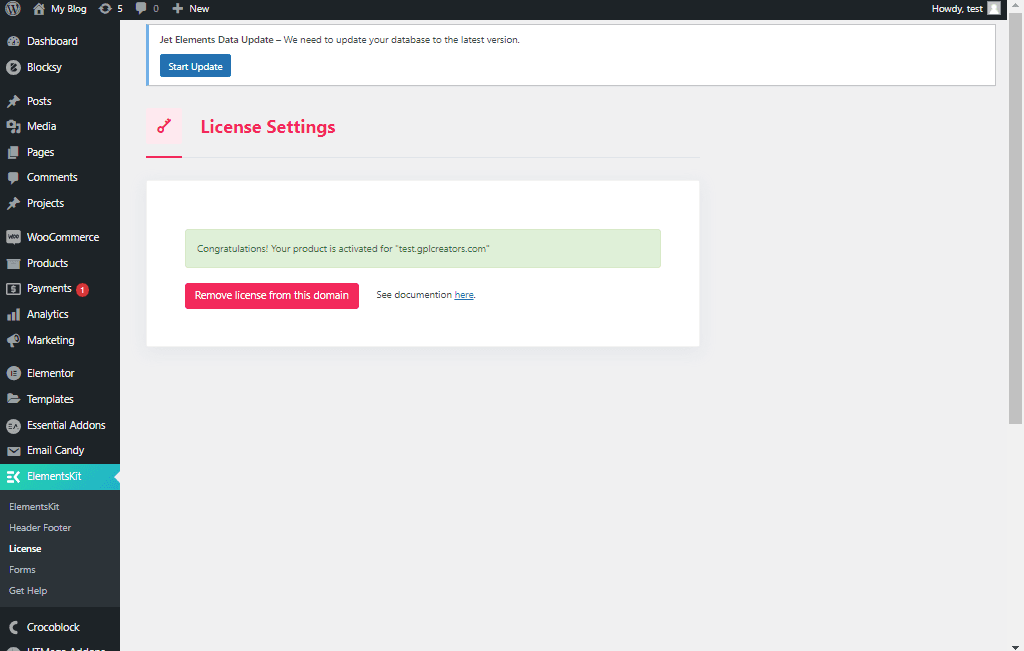This screenshot has width=1024, height=651.
Task: Click the Posts pushpin icon
Action: (13, 101)
